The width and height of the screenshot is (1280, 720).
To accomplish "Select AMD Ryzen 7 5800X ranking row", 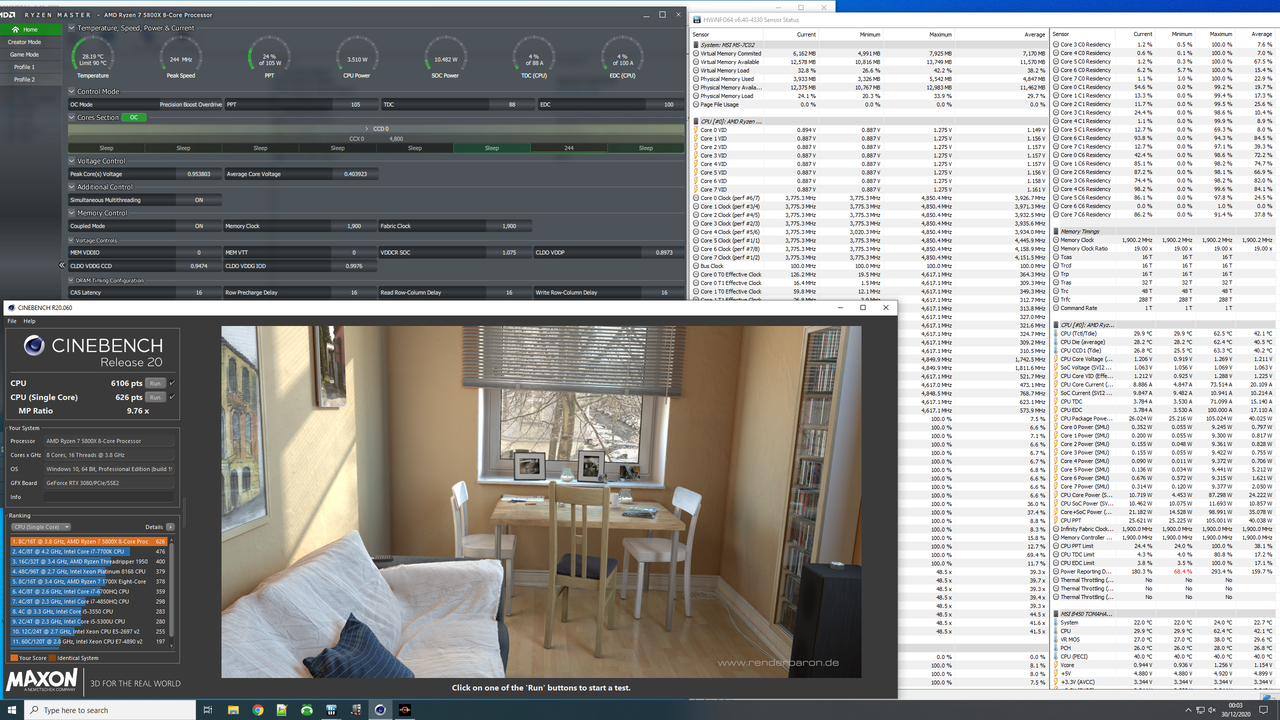I will [88, 542].
